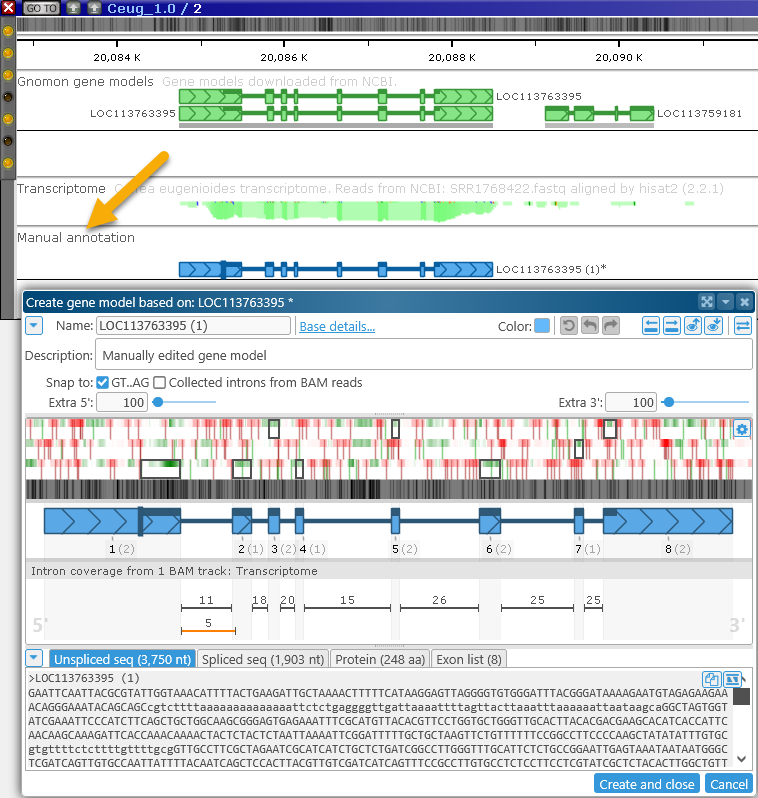This screenshot has height=798, width=758.
Task: Click the Create and close button
Action: coord(646,784)
